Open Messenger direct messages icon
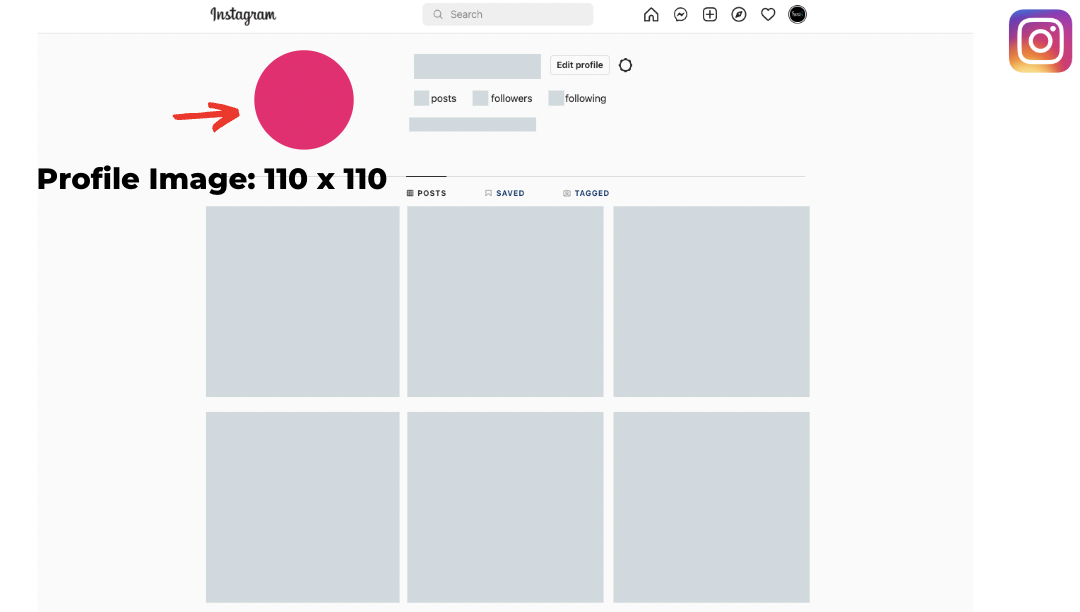 point(681,14)
